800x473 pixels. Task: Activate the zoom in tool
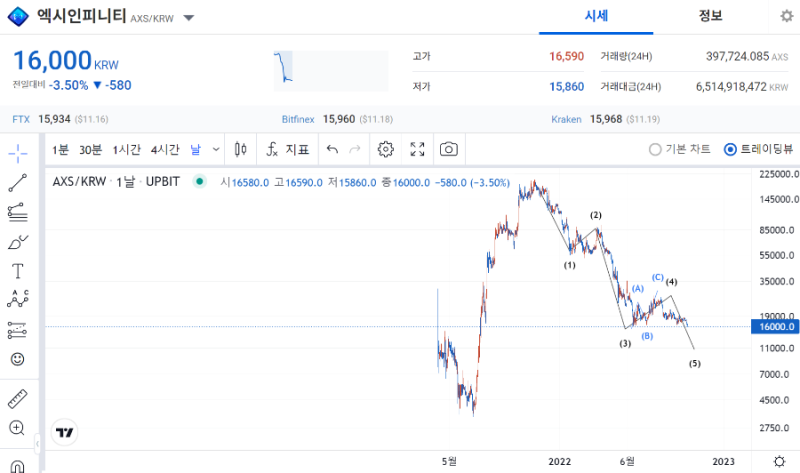coord(17,428)
